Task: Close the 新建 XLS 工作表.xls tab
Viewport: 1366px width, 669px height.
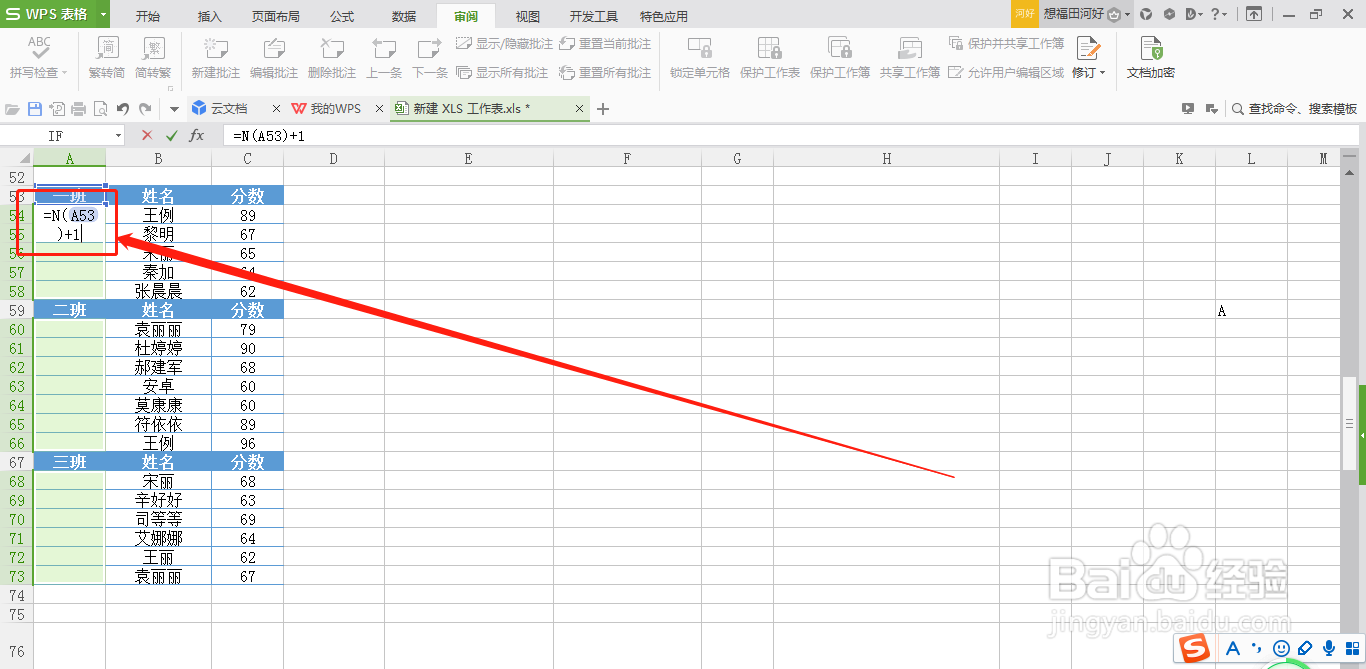Action: (x=580, y=108)
